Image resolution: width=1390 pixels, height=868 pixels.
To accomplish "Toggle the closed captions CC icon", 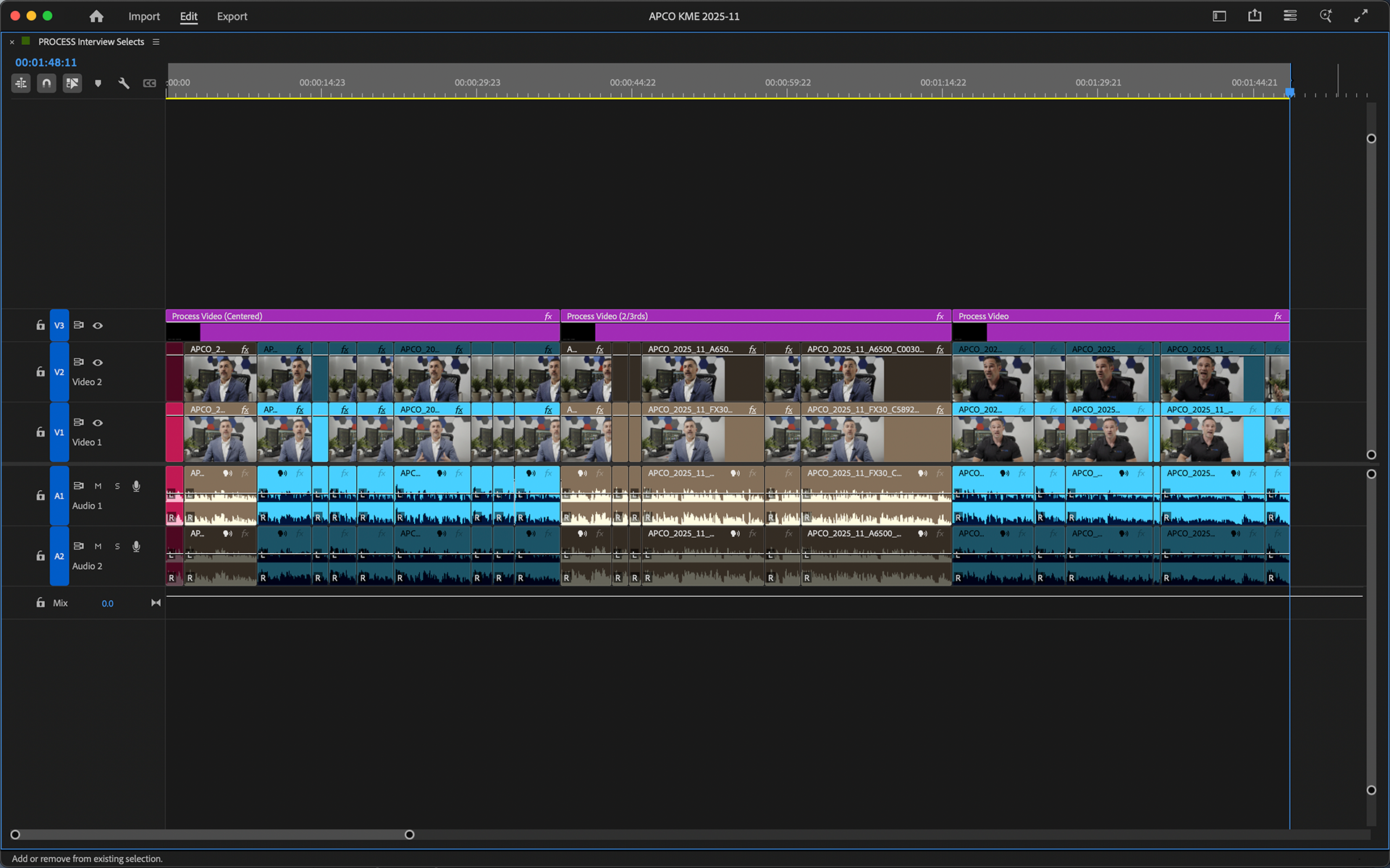I will (x=150, y=83).
